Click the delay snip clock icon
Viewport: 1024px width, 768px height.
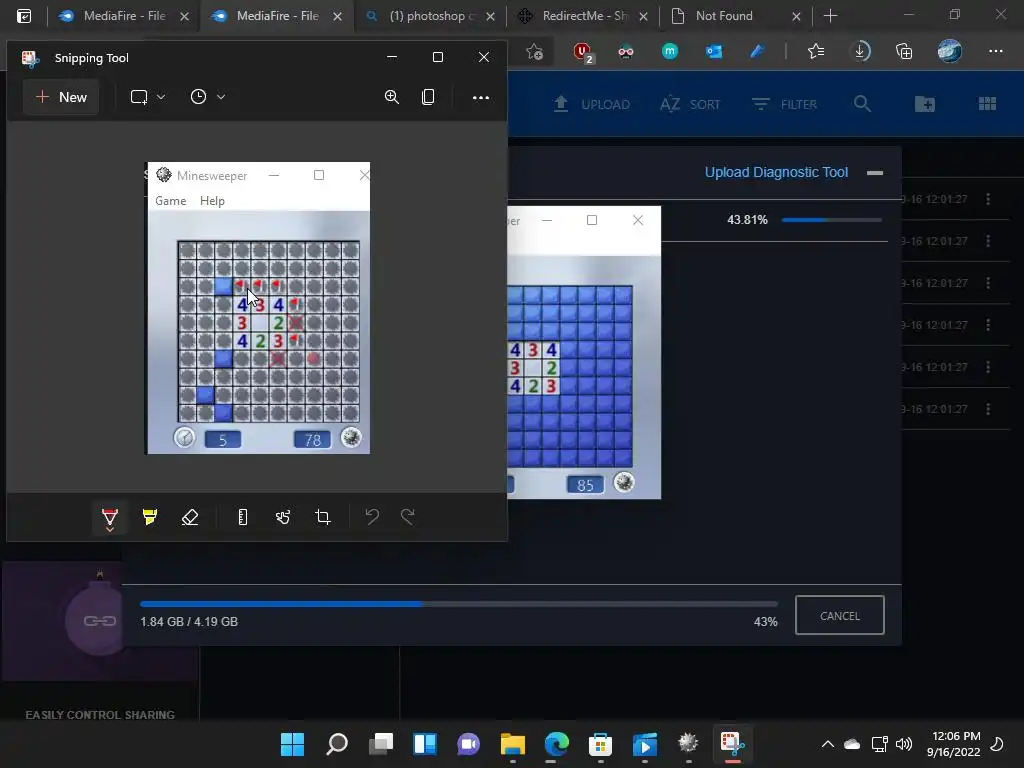click(199, 97)
